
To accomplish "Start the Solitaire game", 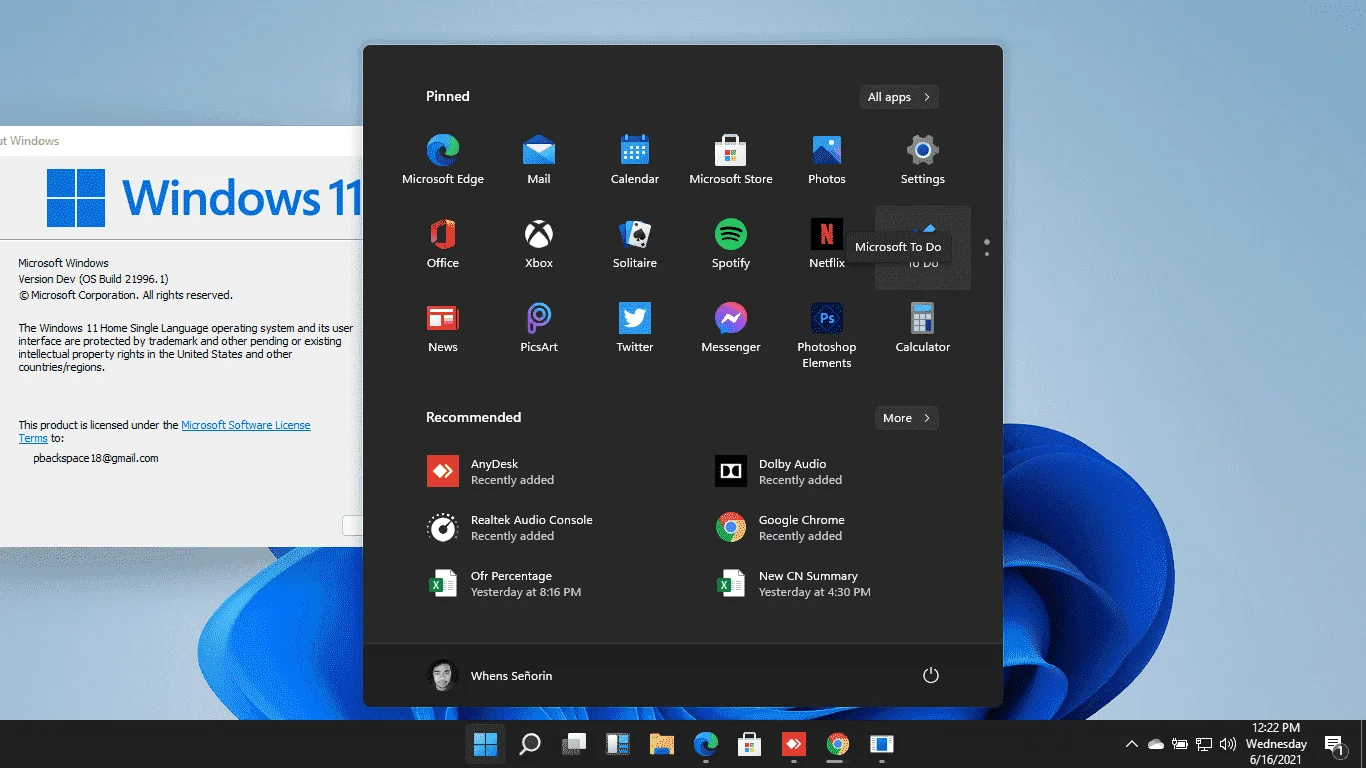I will coord(635,244).
